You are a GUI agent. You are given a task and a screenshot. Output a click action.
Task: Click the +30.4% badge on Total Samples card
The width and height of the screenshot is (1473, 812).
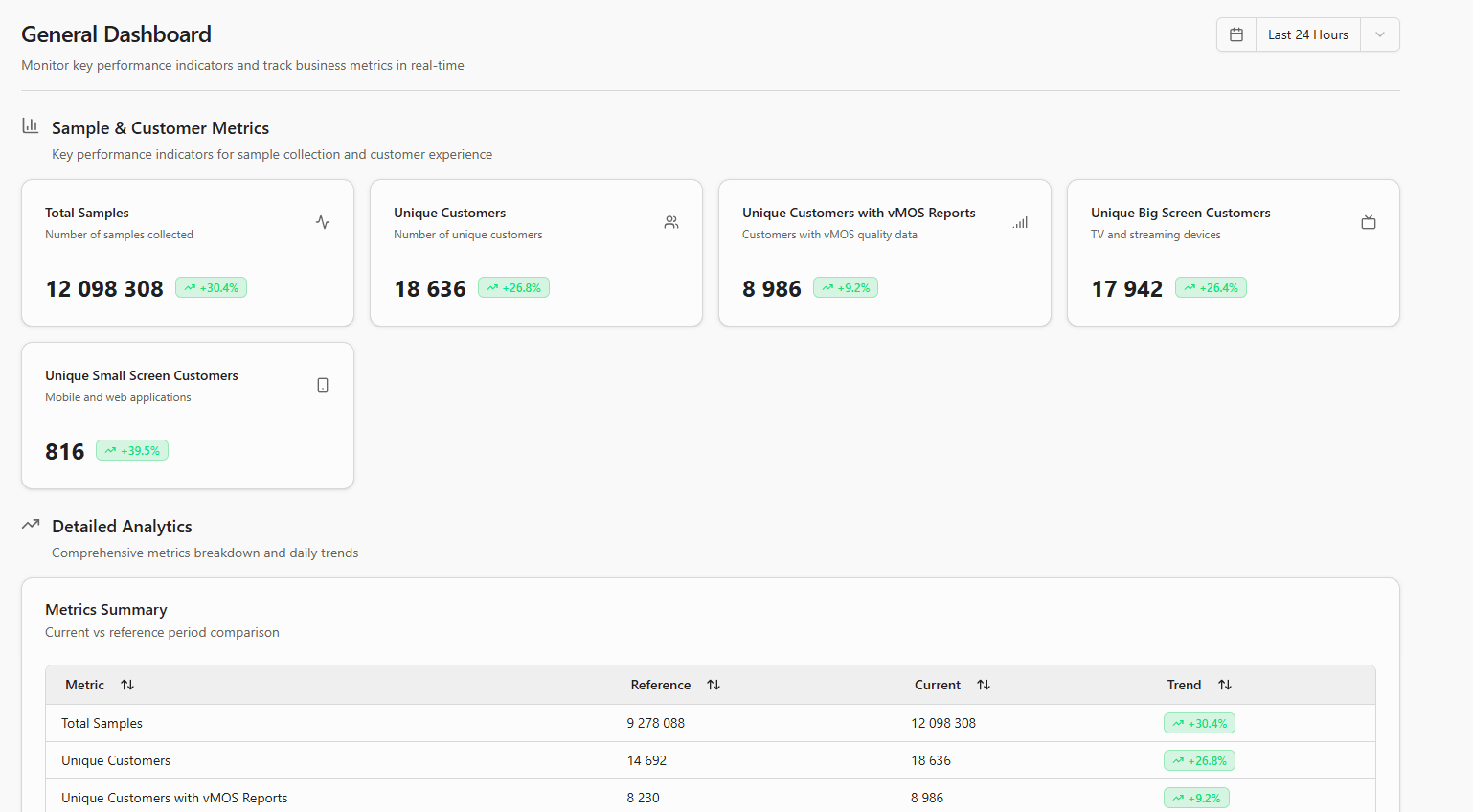[x=211, y=288]
